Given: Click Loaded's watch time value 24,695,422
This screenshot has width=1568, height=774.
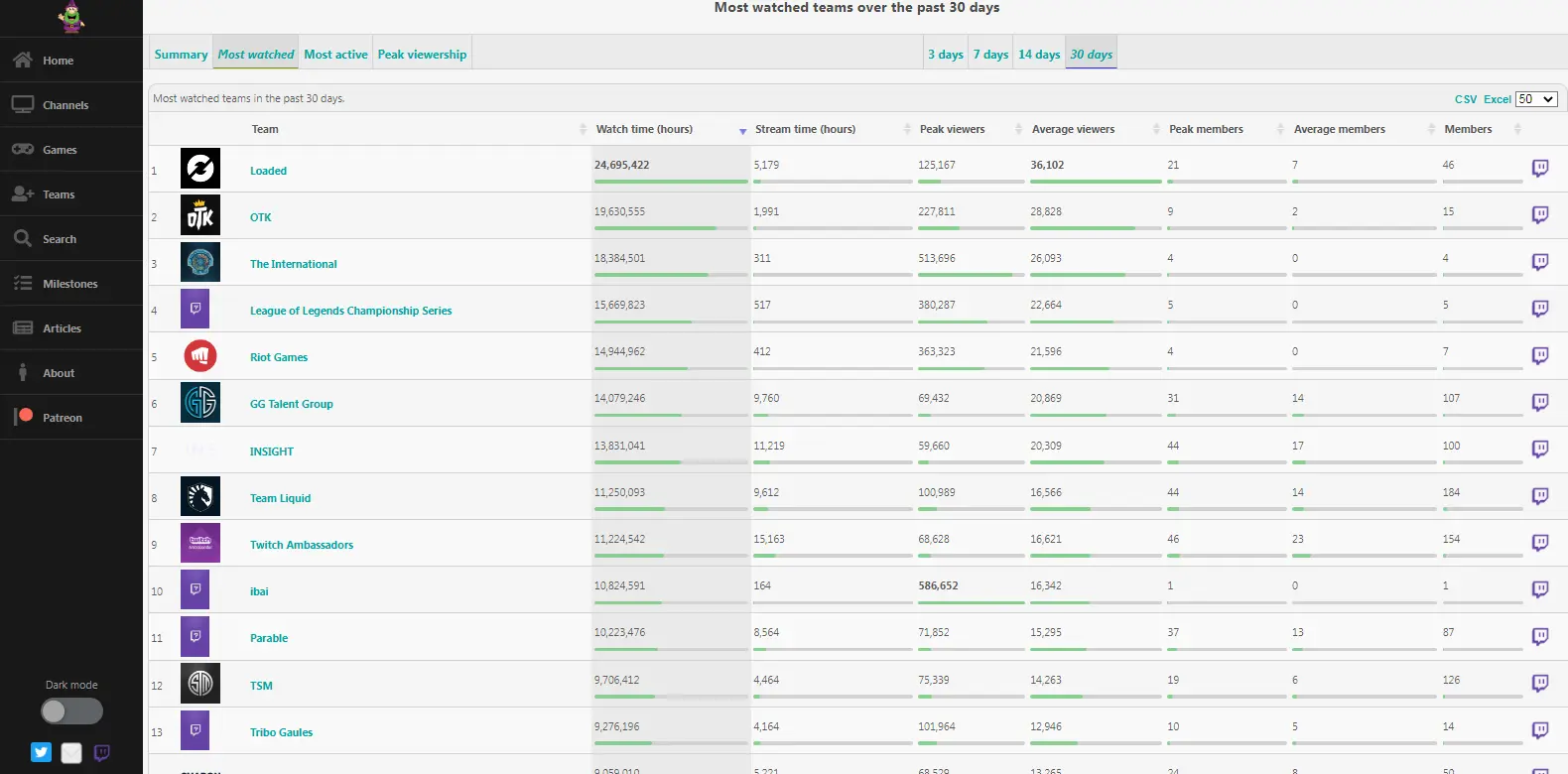Looking at the screenshot, I should point(621,165).
